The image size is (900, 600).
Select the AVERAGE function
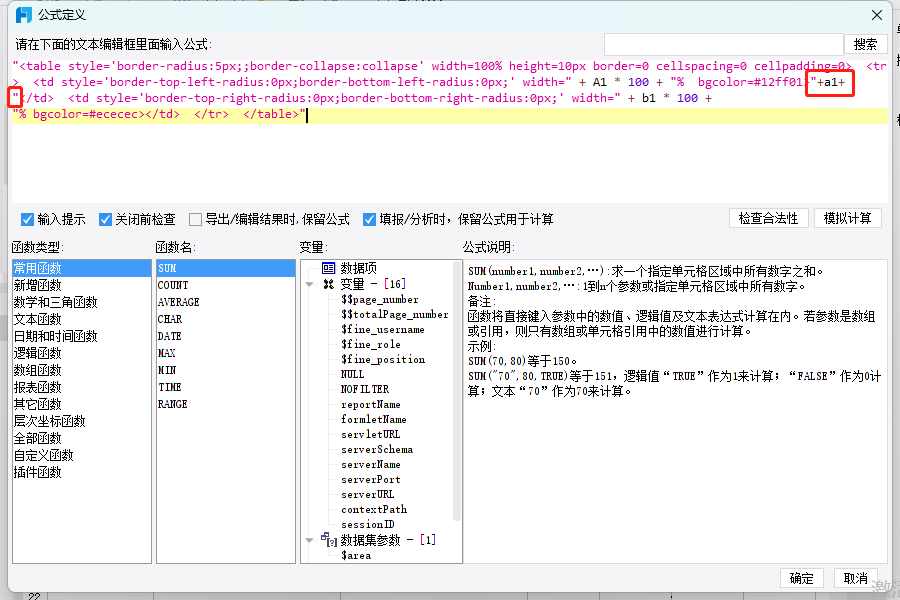[x=226, y=302]
